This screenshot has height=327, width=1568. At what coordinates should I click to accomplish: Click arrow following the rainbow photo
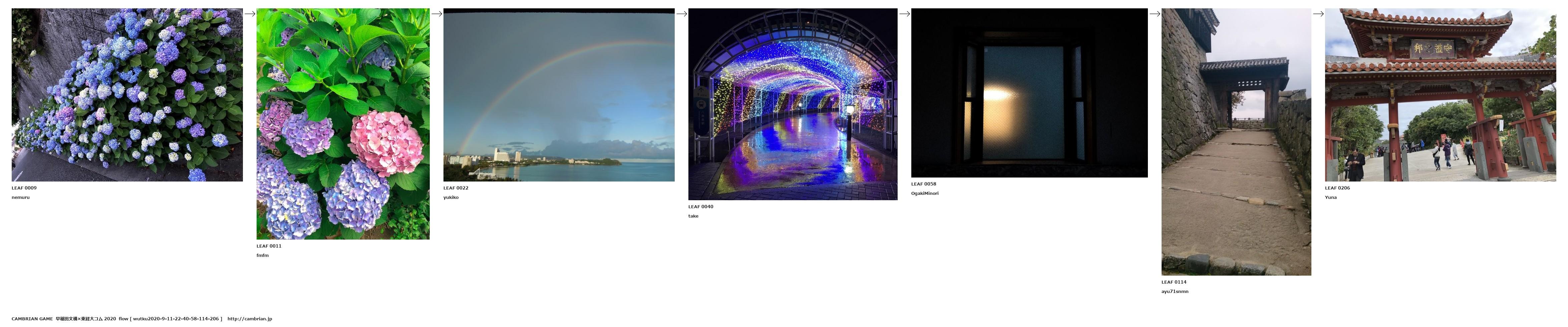[x=681, y=14]
